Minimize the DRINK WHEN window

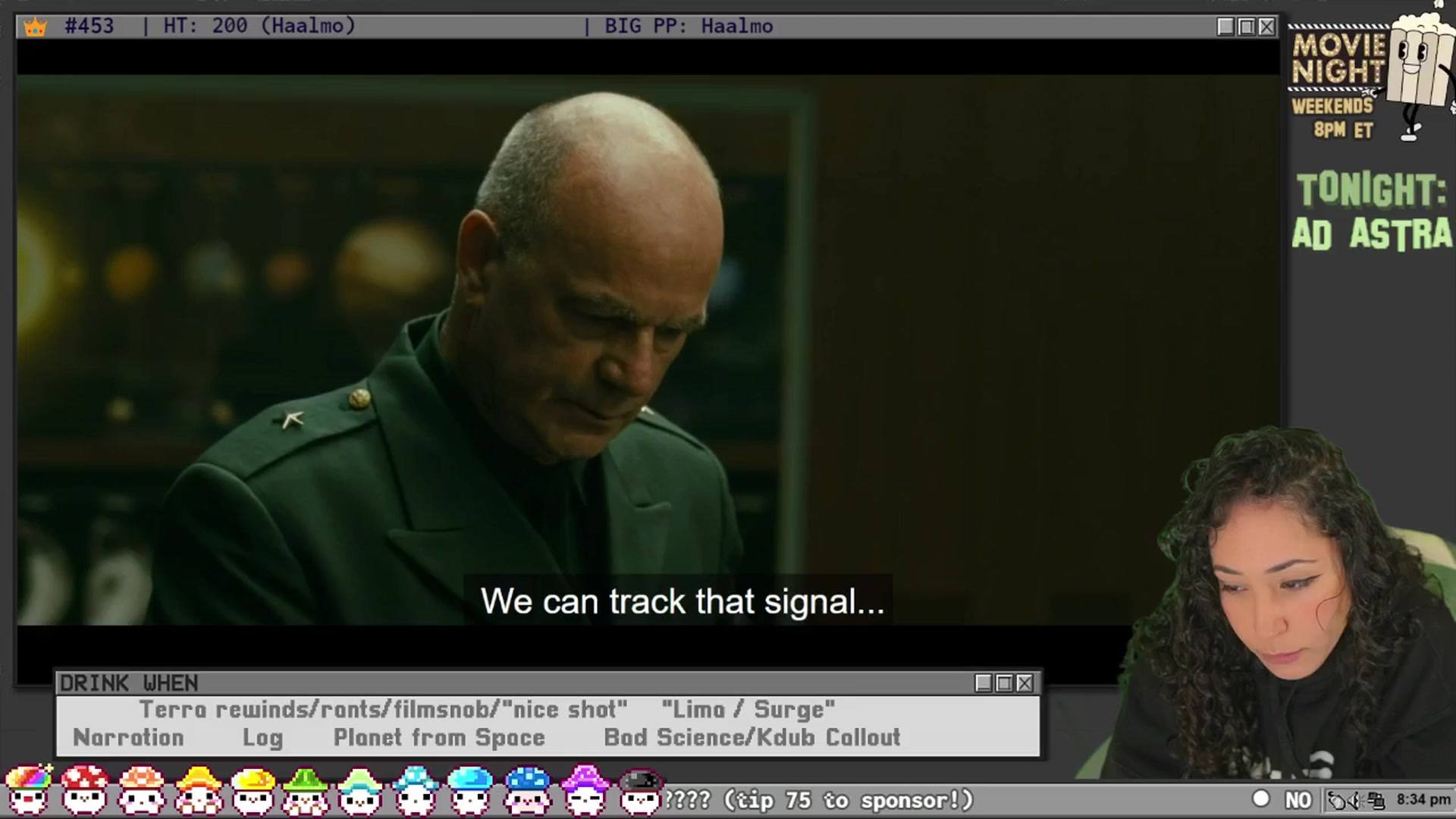click(x=984, y=683)
